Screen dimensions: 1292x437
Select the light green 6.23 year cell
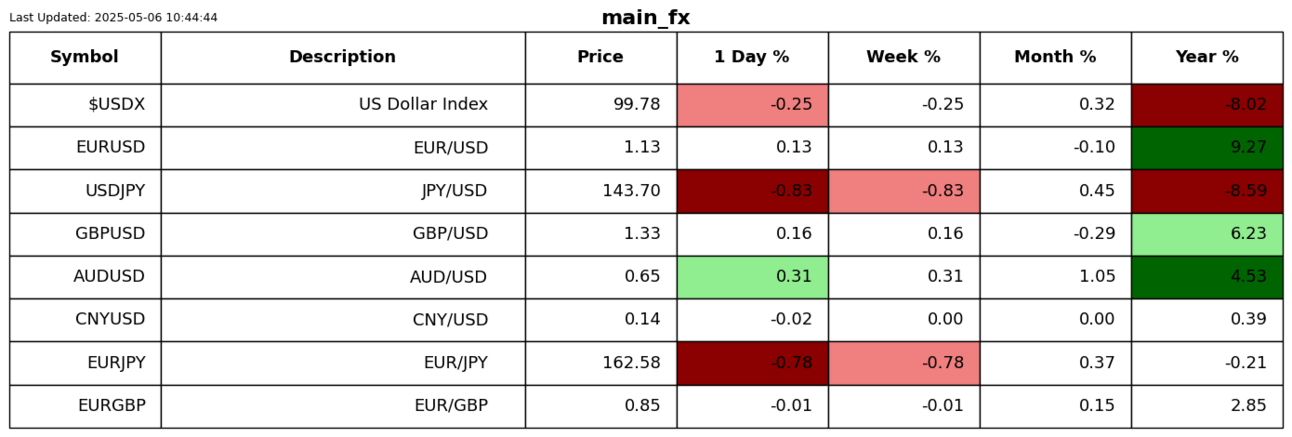[1207, 234]
